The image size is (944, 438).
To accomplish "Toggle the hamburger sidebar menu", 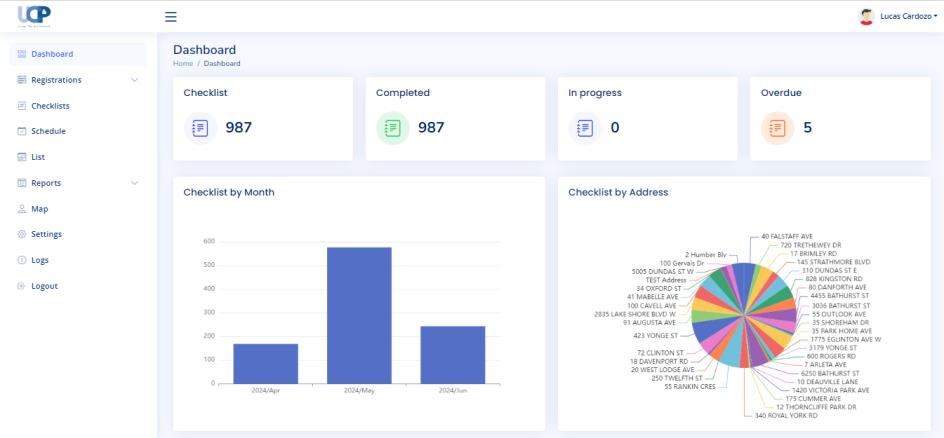I will point(171,17).
